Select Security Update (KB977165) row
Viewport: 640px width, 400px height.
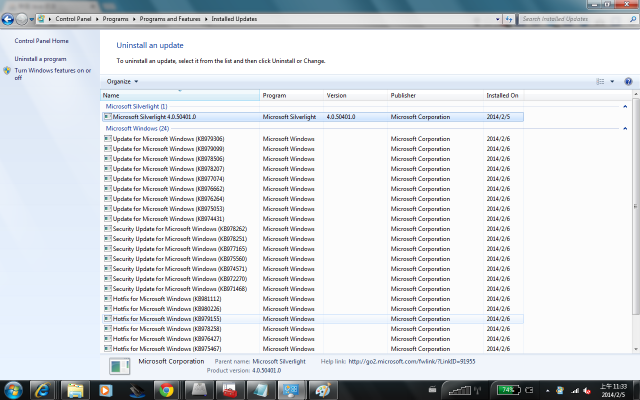click(313, 249)
